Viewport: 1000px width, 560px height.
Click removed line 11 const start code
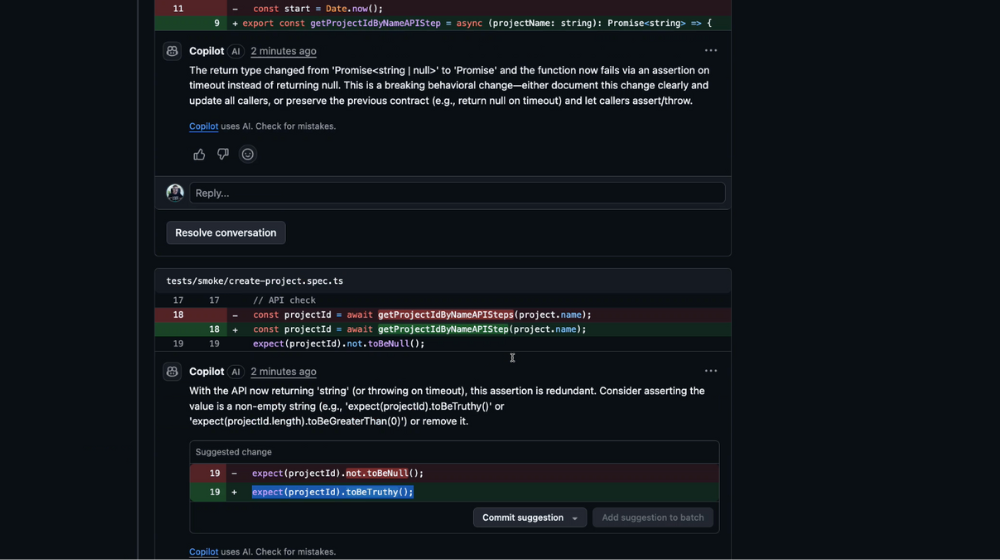tap(318, 8)
